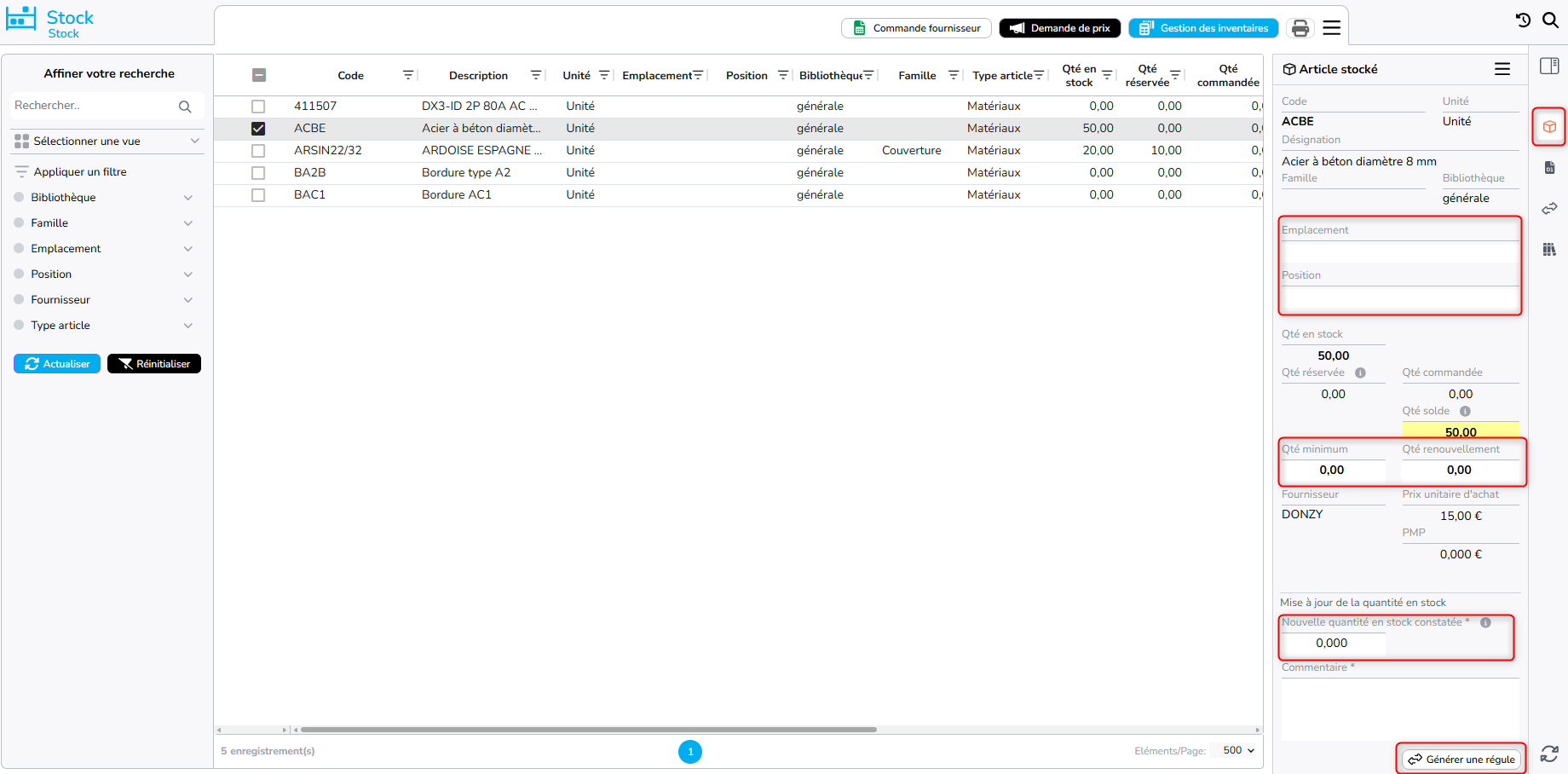
Task: Click the Actualiser button
Action: click(57, 364)
